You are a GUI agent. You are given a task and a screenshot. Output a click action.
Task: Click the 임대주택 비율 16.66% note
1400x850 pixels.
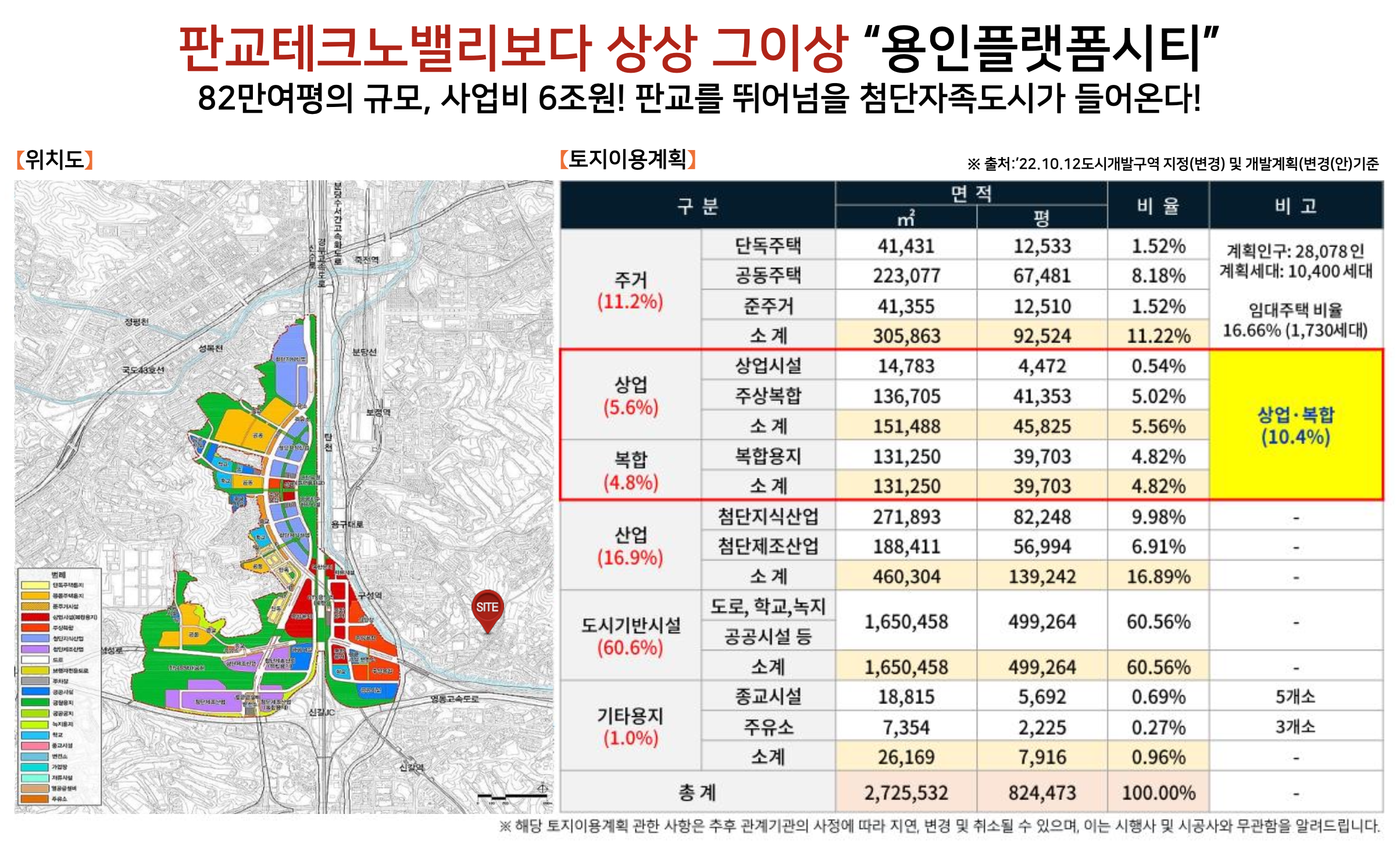(x=1295, y=320)
